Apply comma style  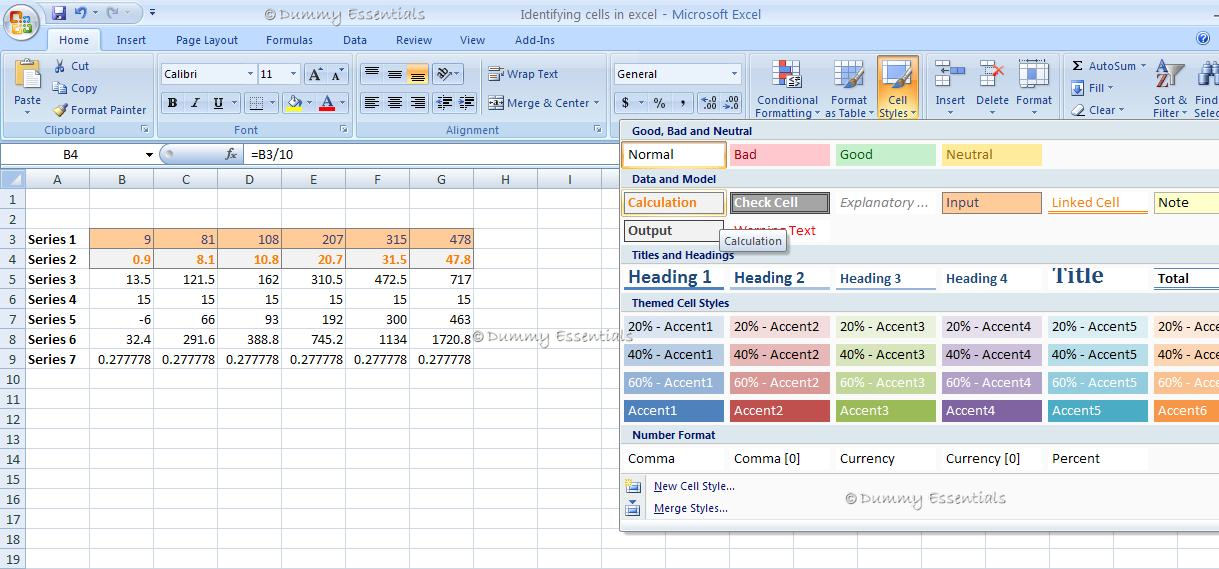pyautogui.click(x=682, y=103)
